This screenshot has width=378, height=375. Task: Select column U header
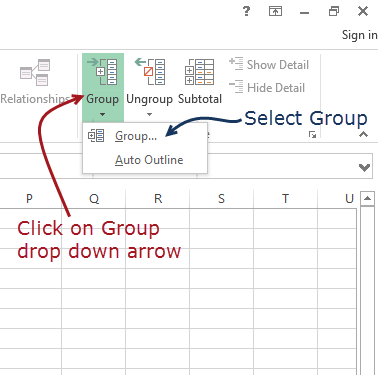337,199
